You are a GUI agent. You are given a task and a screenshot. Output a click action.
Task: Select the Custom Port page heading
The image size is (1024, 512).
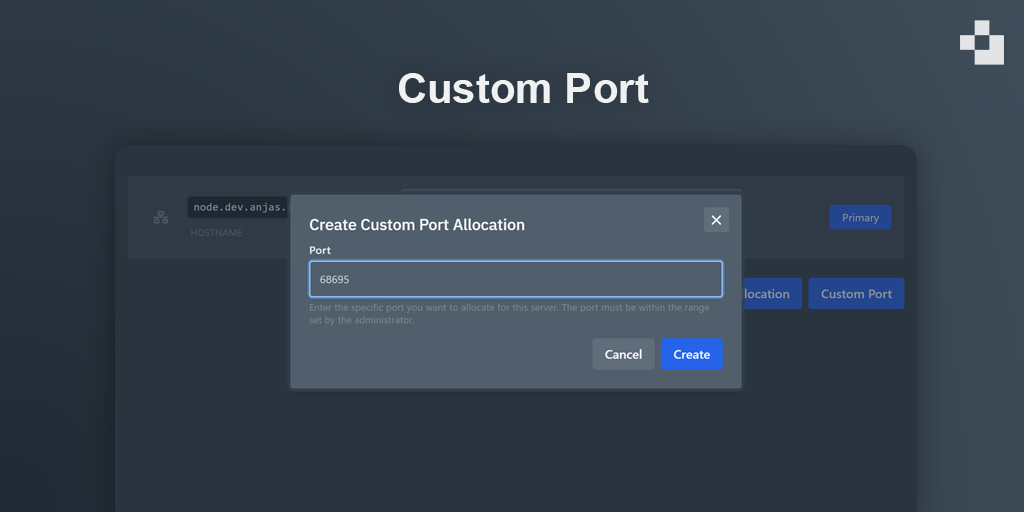[523, 88]
